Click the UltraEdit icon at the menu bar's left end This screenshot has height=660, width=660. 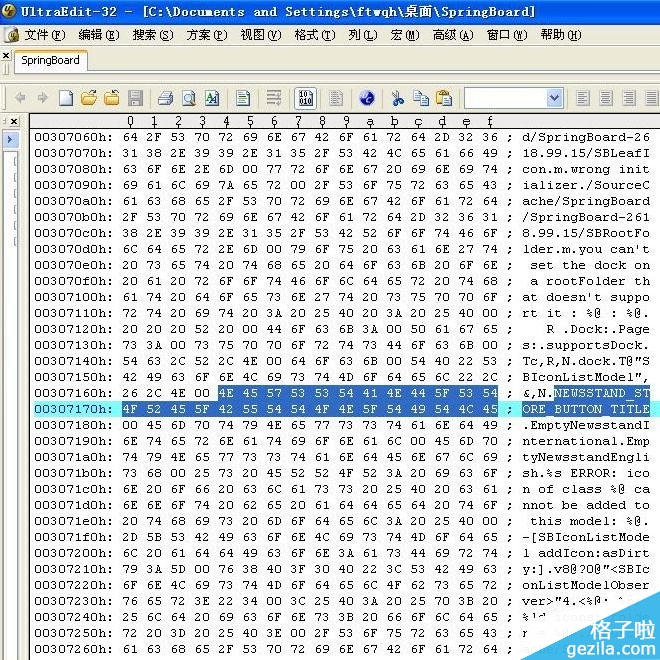[x=12, y=35]
